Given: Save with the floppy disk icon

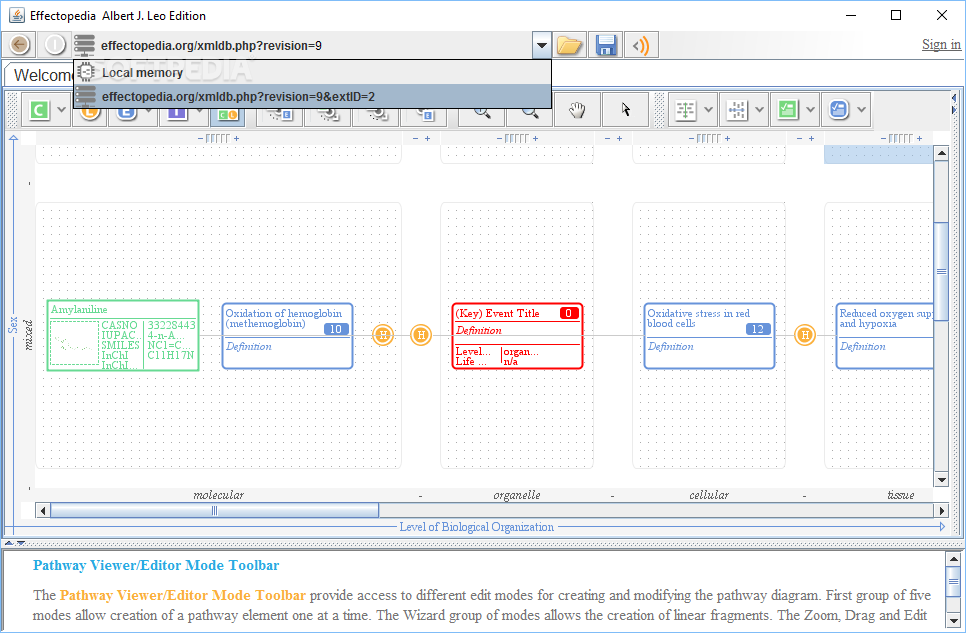Looking at the screenshot, I should point(606,45).
